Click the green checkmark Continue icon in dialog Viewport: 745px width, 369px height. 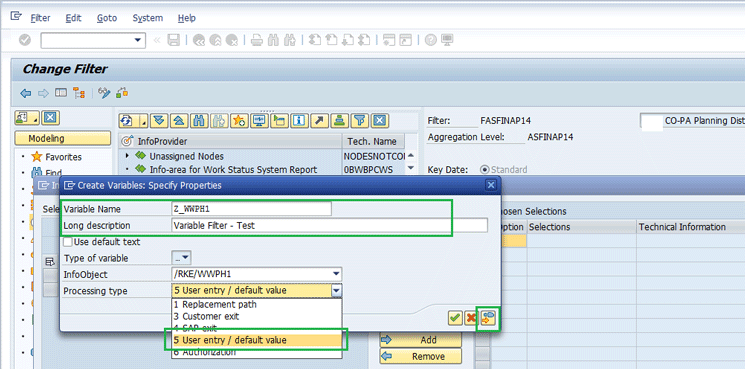tap(455, 318)
